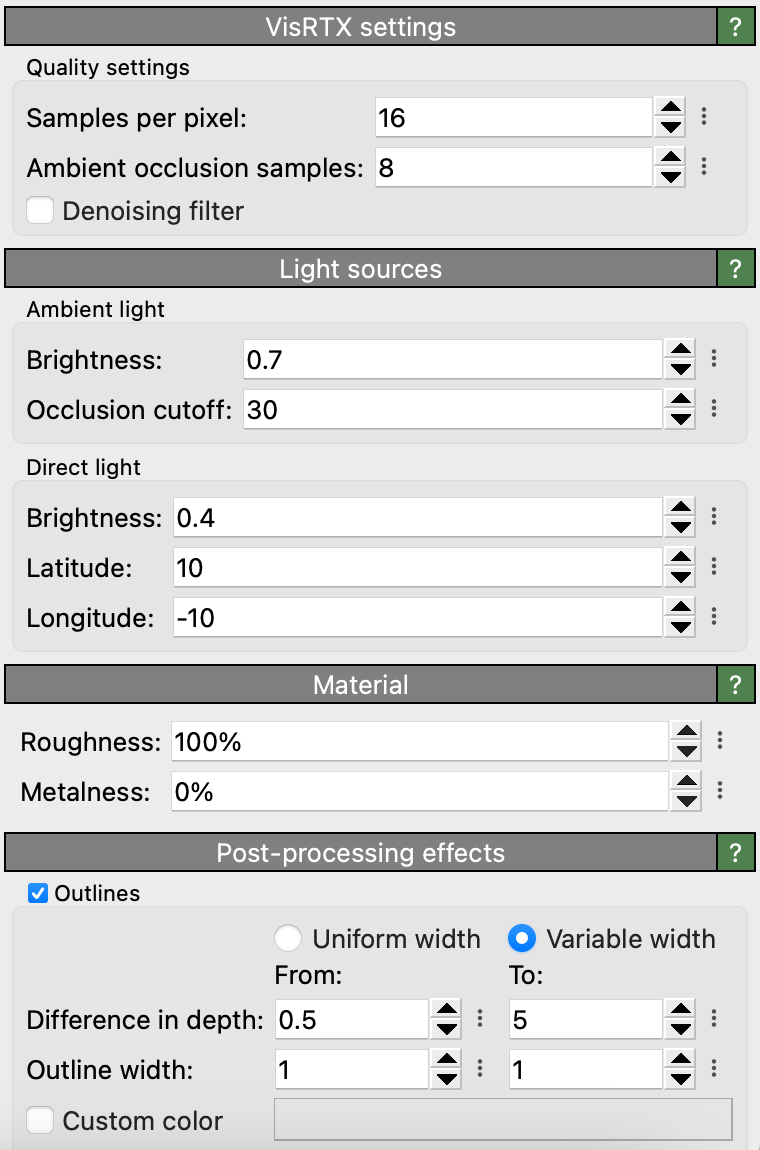The image size is (760, 1150).
Task: Open options menu for Samples per pixel
Action: (x=705, y=117)
